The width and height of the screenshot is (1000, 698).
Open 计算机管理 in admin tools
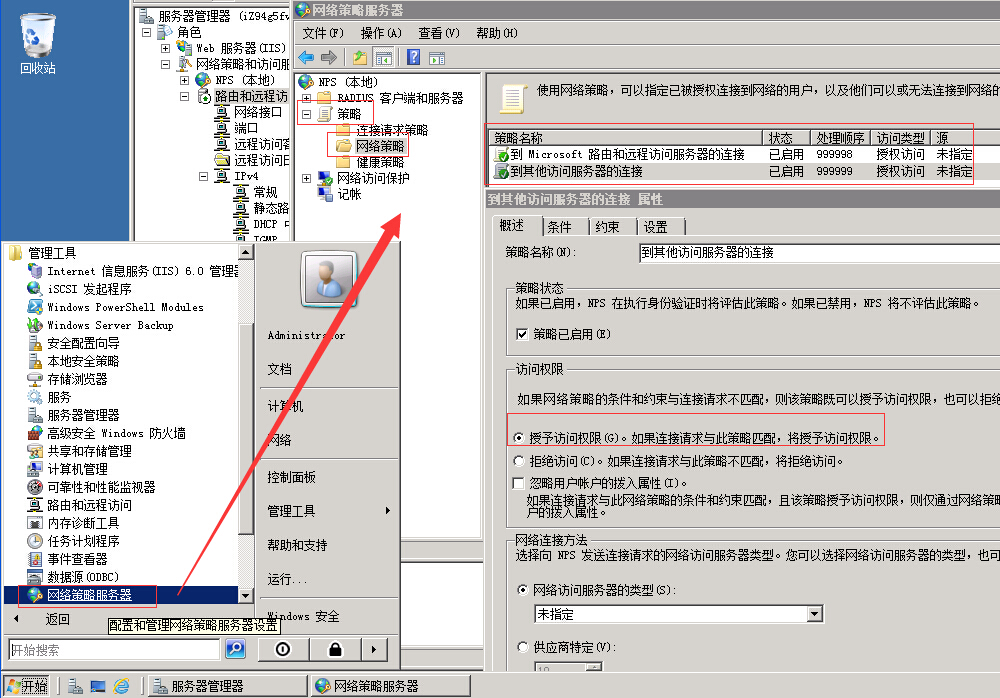click(67, 469)
